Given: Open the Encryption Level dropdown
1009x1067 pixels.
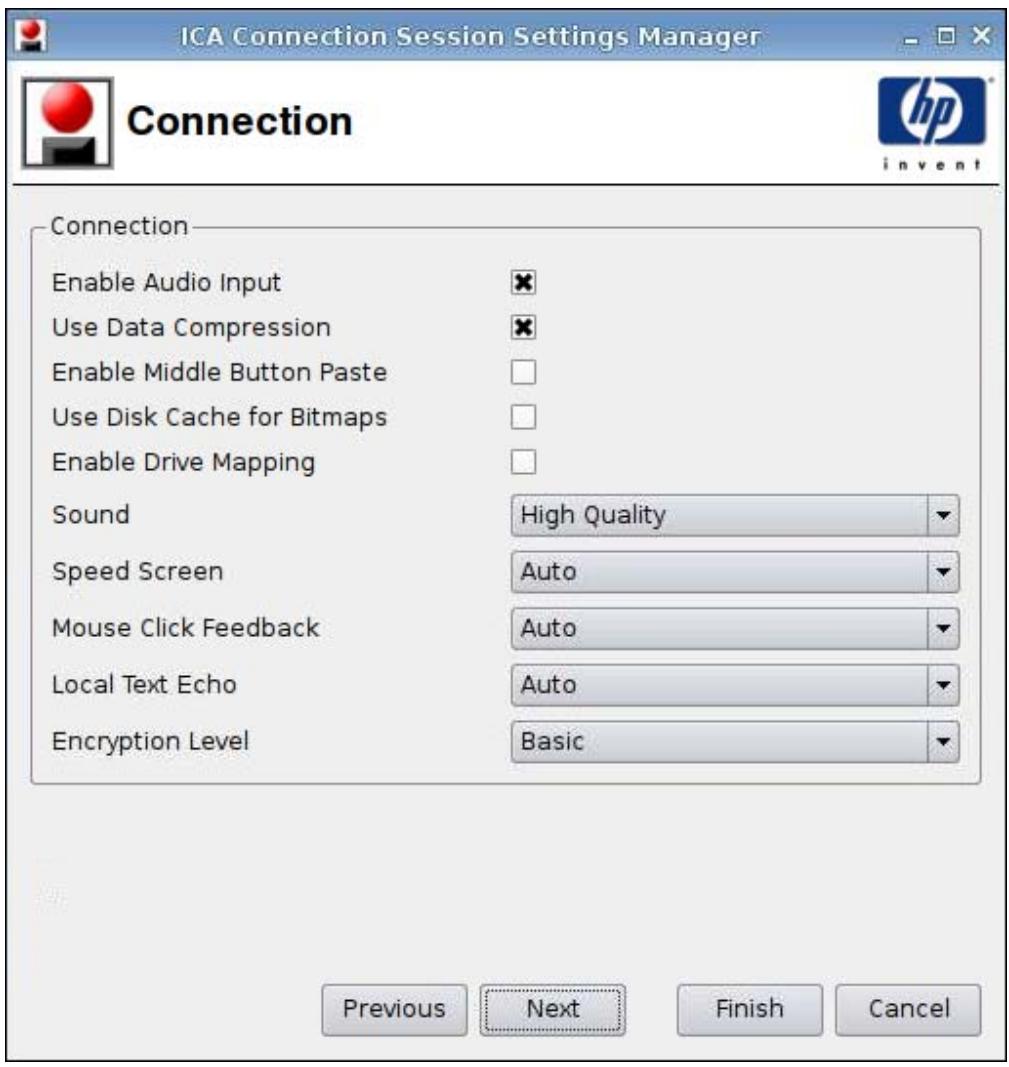Looking at the screenshot, I should [735, 741].
